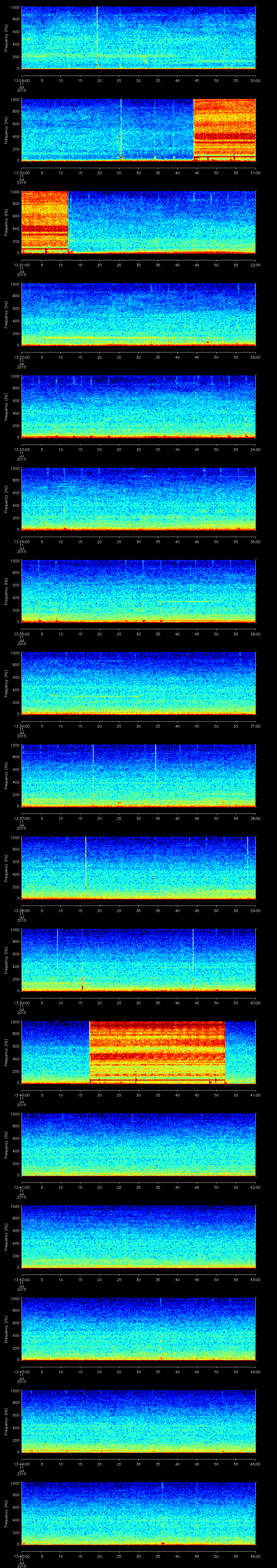Click the '13:45:00' time axis label
The height and width of the screenshot is (1568, 277).
[21, 1556]
